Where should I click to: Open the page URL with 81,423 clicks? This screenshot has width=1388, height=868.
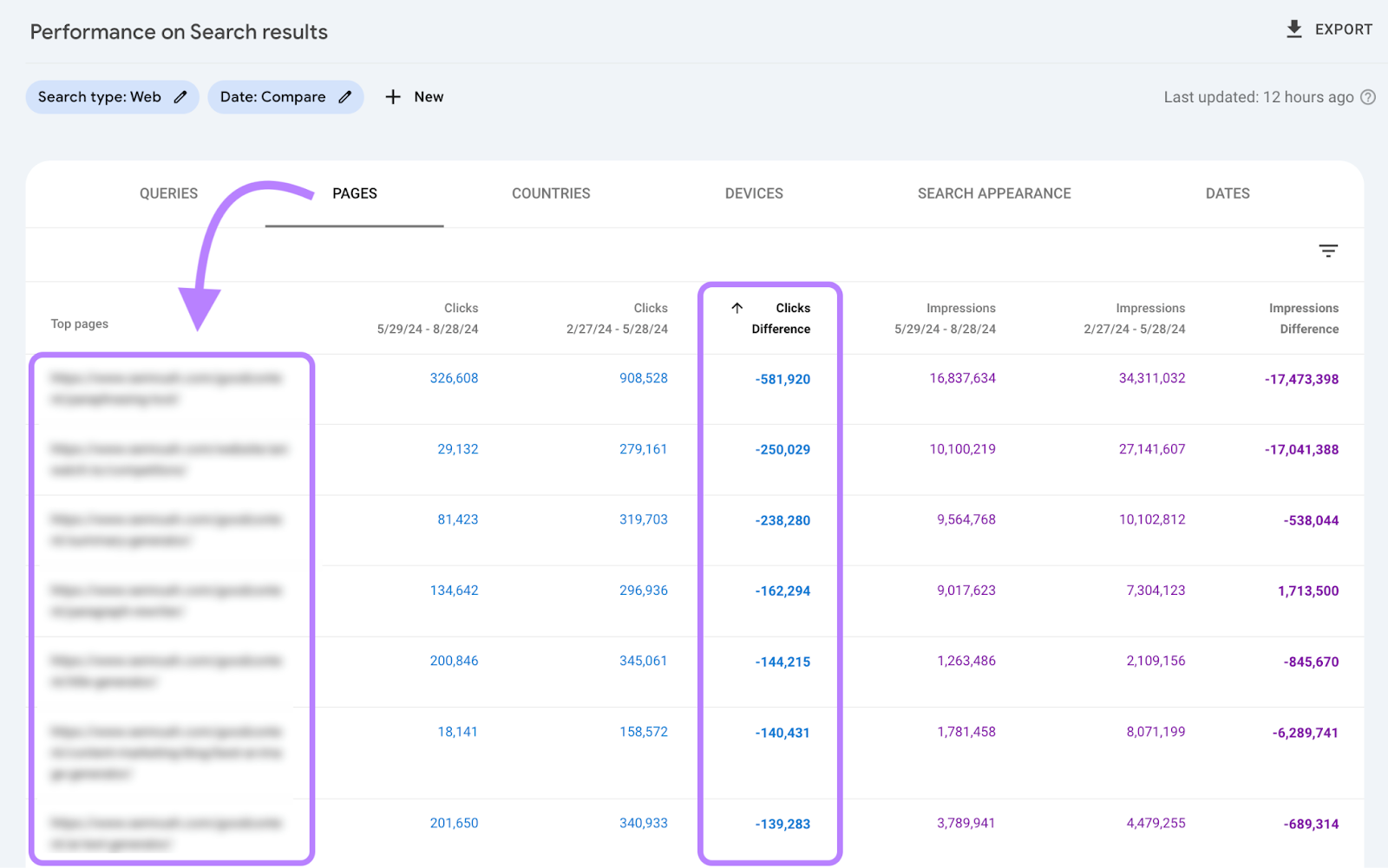tap(167, 530)
